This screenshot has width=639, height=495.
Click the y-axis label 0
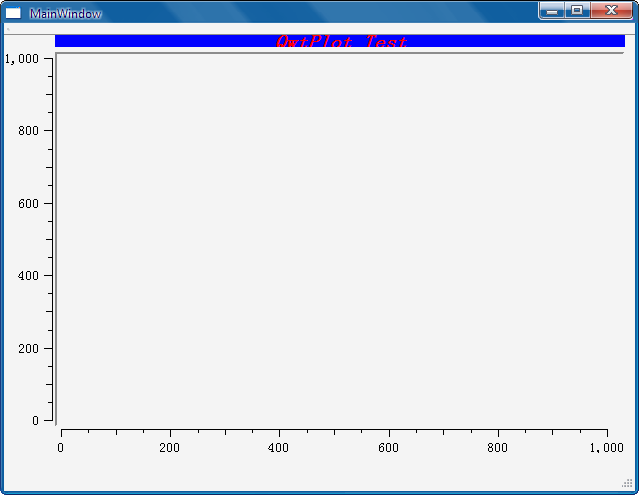[x=35, y=420]
